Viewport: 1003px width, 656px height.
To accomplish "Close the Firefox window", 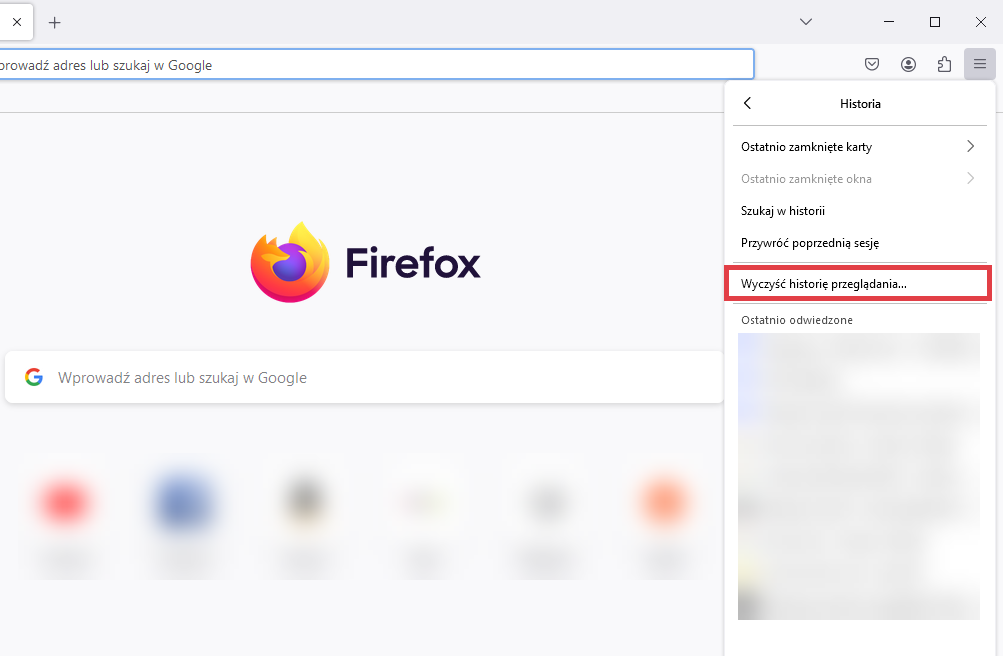I will pos(981,22).
